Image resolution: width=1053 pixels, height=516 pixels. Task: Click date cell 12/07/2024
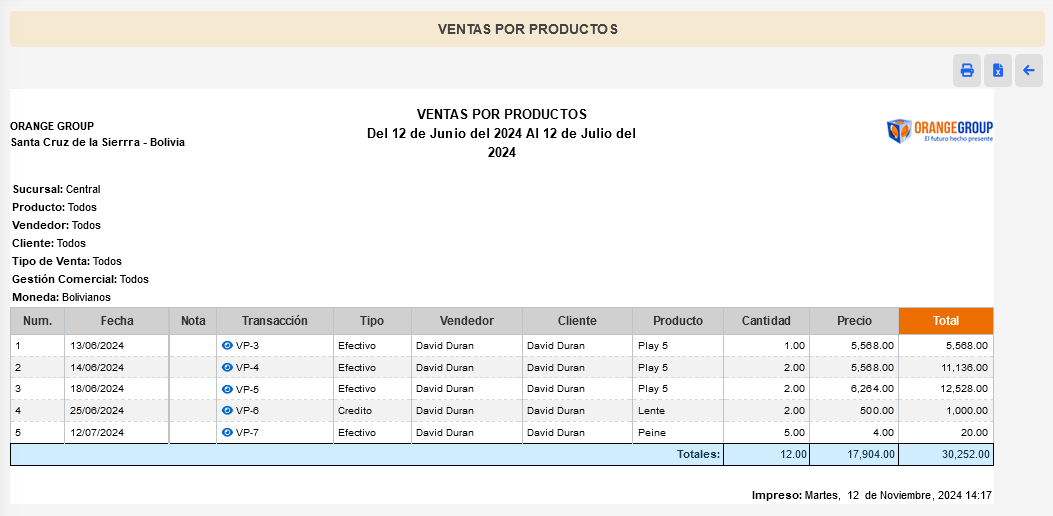click(x=97, y=432)
